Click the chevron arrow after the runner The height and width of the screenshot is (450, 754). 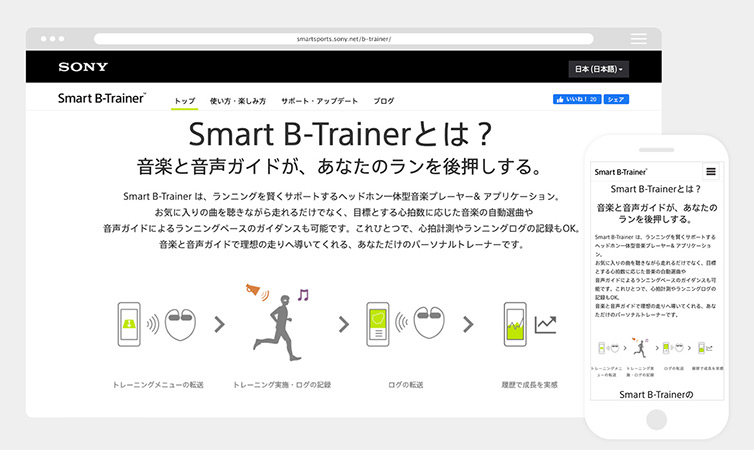click(344, 325)
